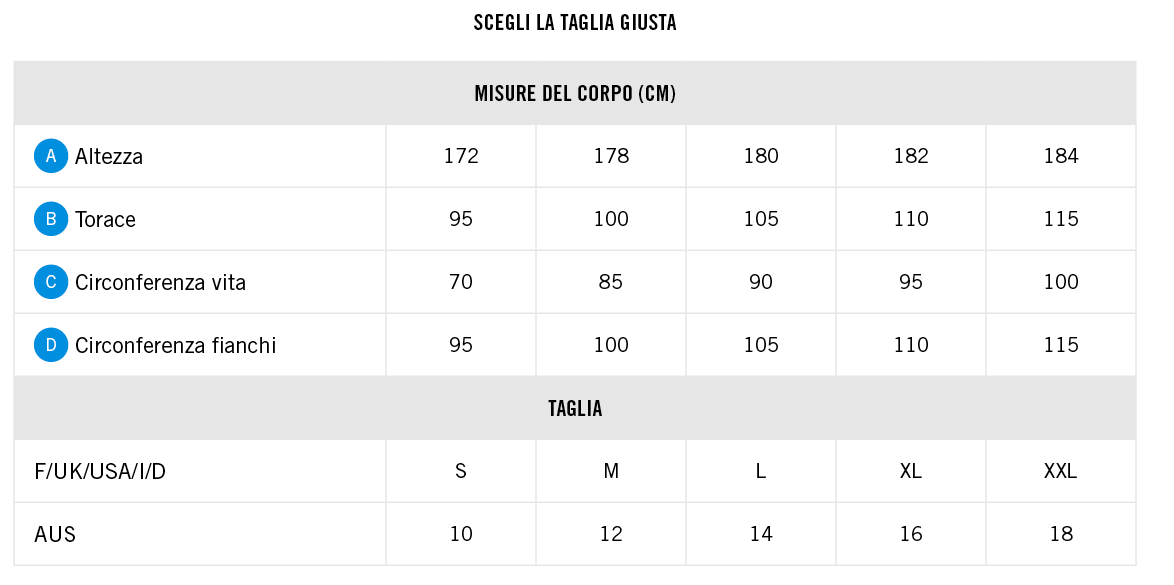Click the Circonferenza fianchi label
The image size is (1174, 585).
(175, 345)
